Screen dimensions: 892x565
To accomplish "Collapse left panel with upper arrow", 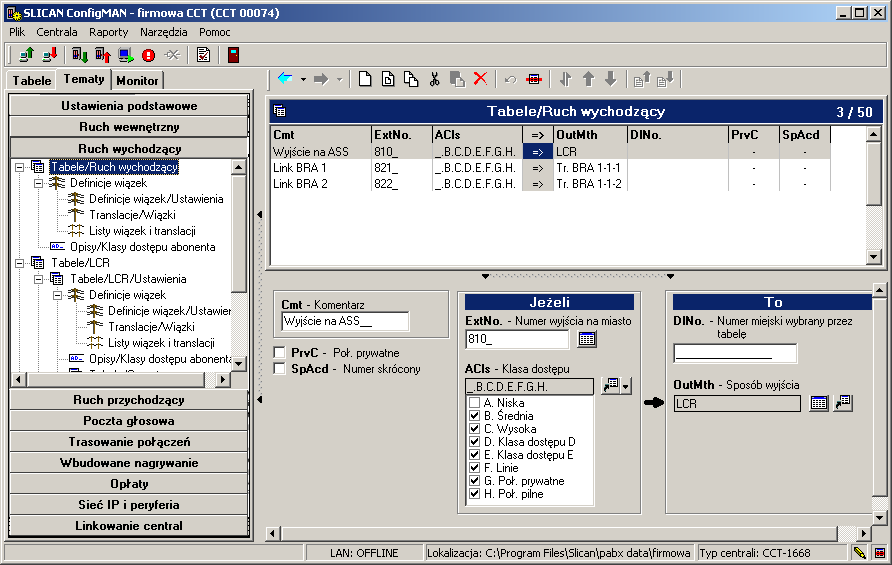I will tap(259, 215).
